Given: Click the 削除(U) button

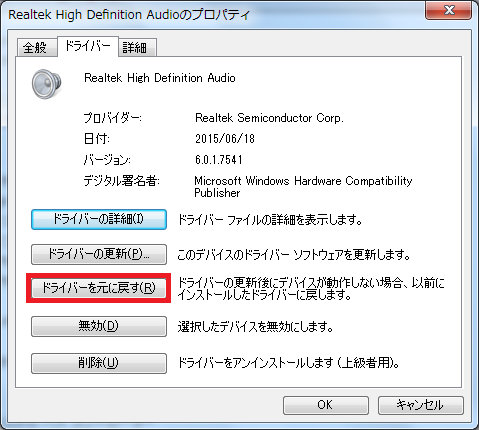Looking at the screenshot, I should click(x=99, y=363).
